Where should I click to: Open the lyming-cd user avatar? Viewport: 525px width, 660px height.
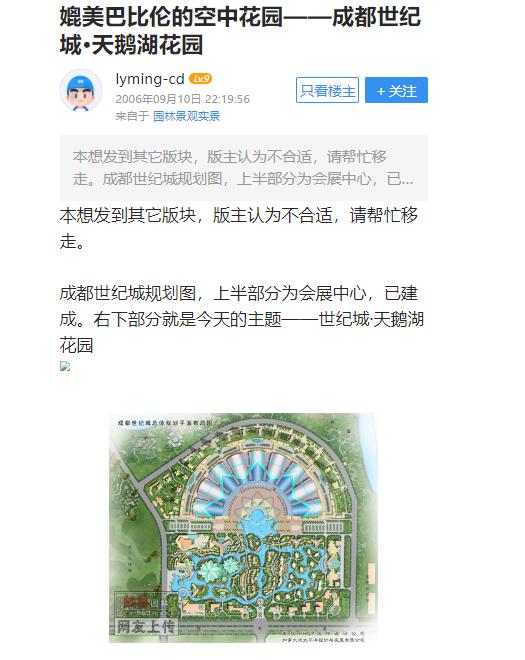tap(81, 91)
